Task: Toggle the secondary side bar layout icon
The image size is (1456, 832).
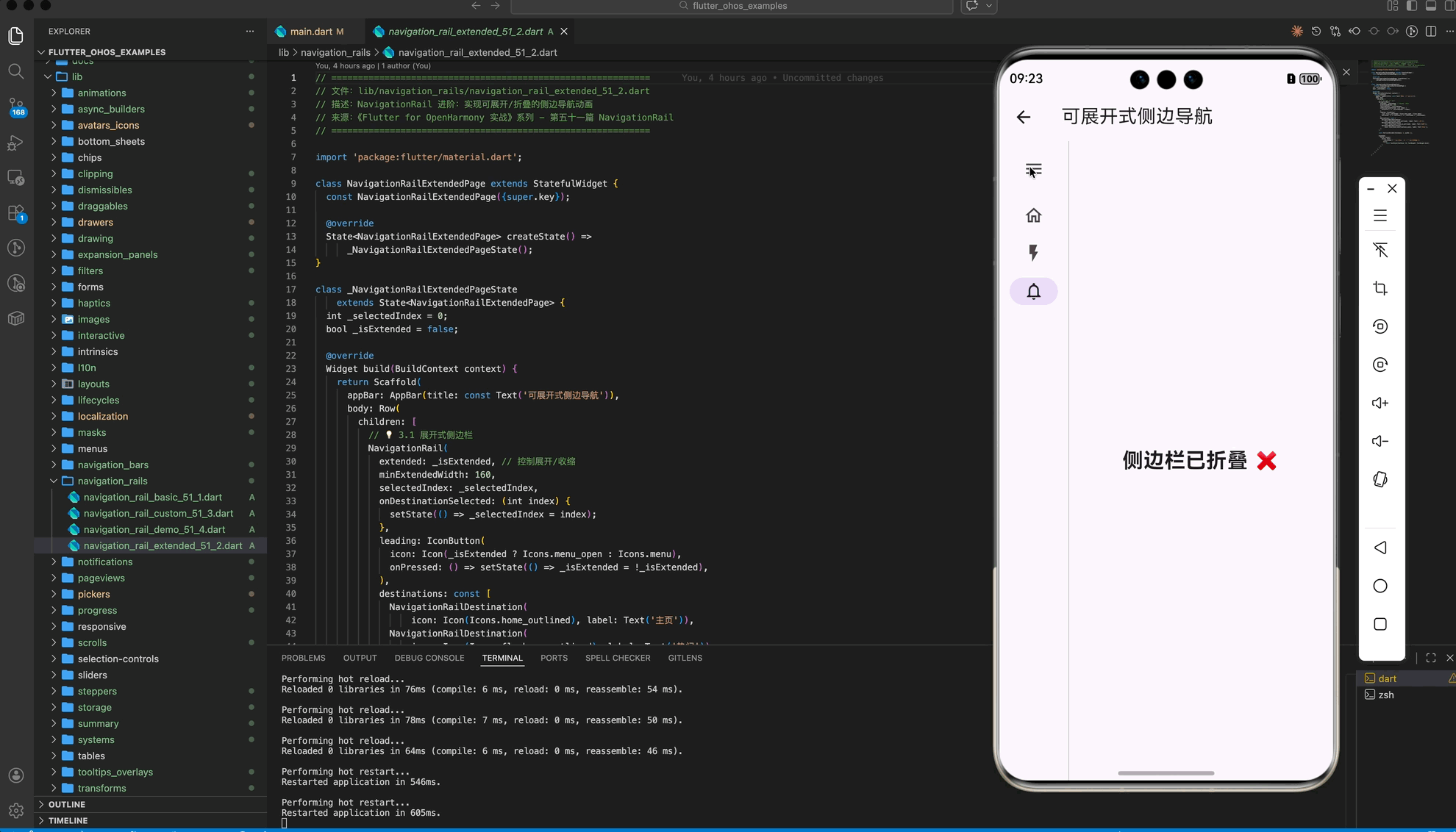Action: pos(1449,6)
